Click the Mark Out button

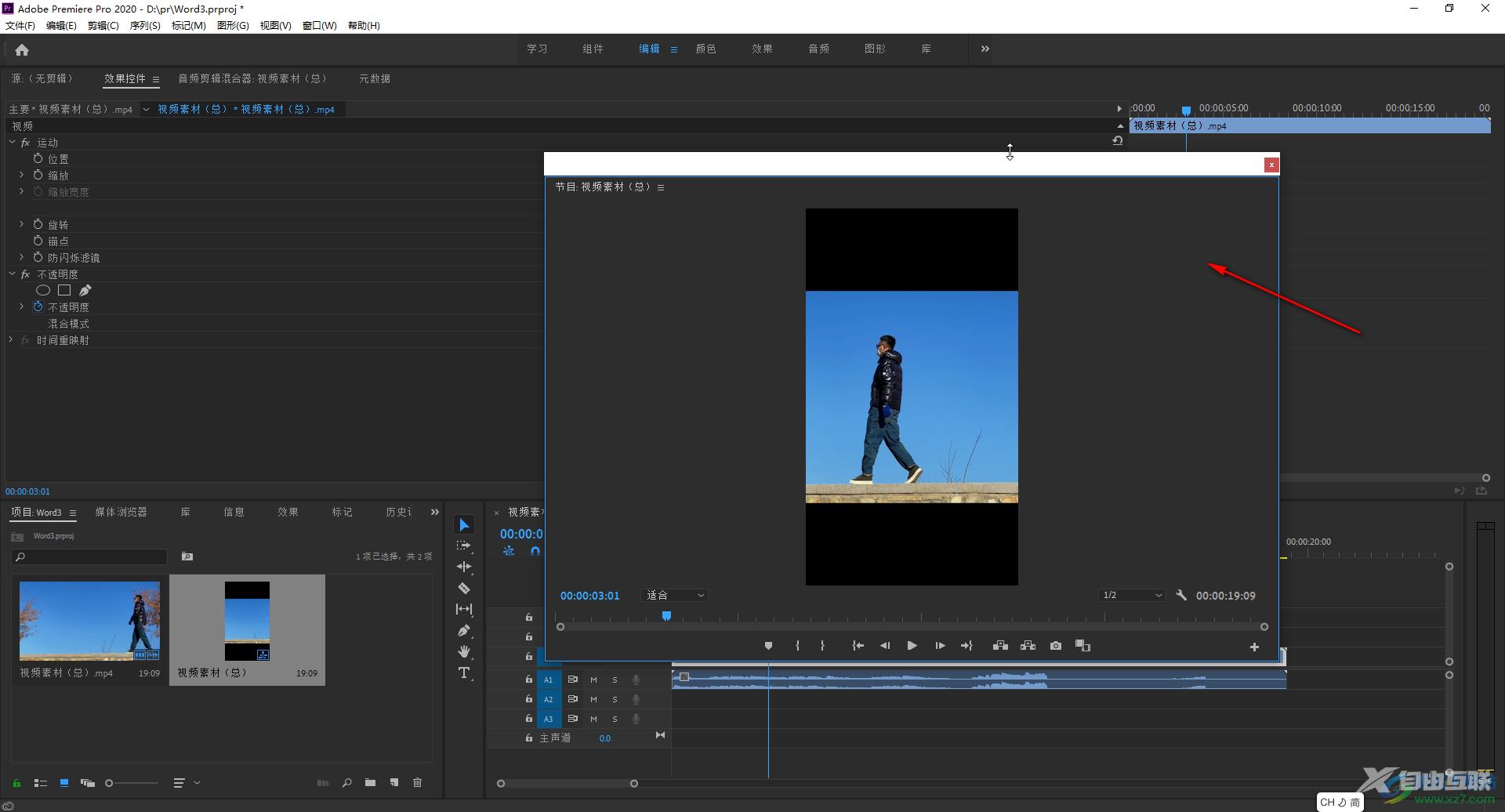click(x=822, y=646)
